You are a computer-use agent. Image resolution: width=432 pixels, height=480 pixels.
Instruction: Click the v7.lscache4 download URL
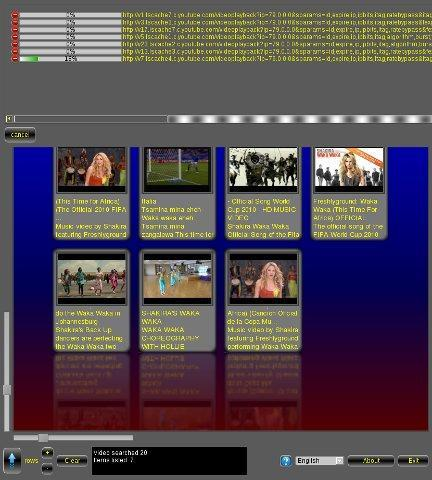(x=277, y=59)
